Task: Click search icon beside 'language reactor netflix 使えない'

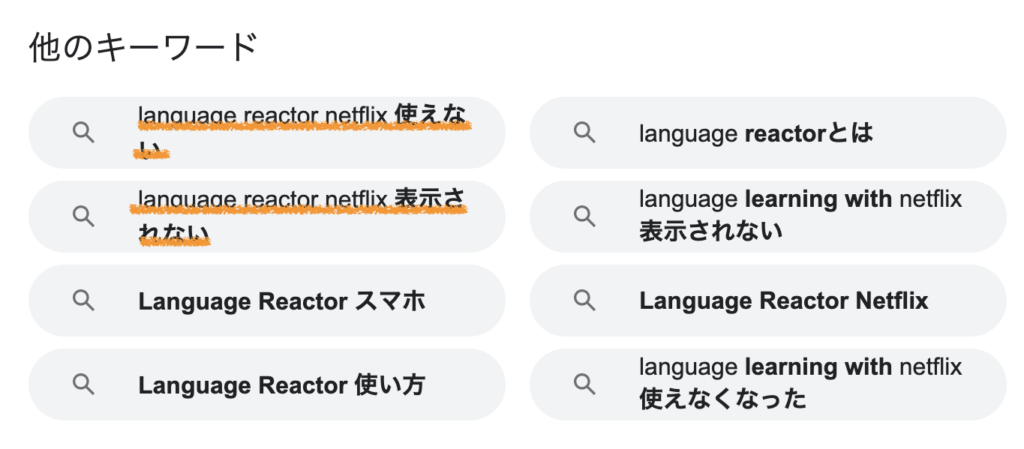Action: (84, 133)
